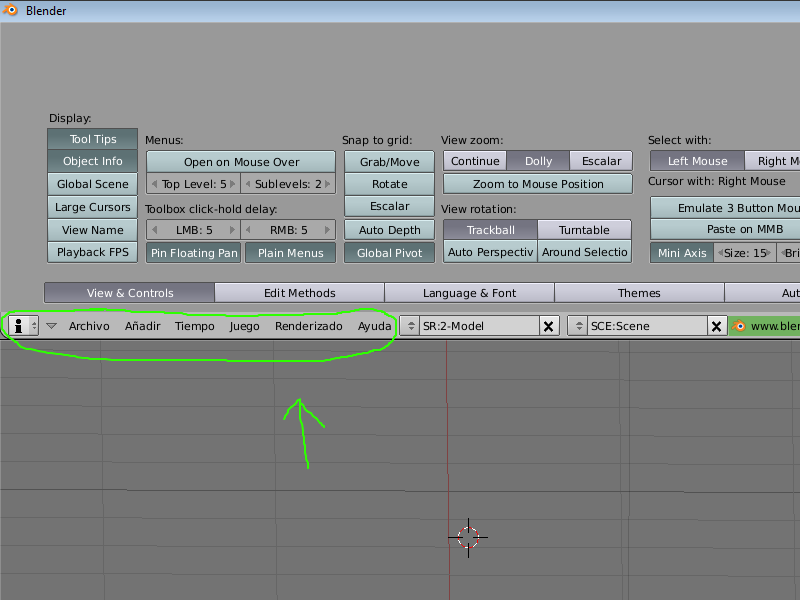Open the Ayuda menu
This screenshot has height=600, width=800.
pos(374,326)
